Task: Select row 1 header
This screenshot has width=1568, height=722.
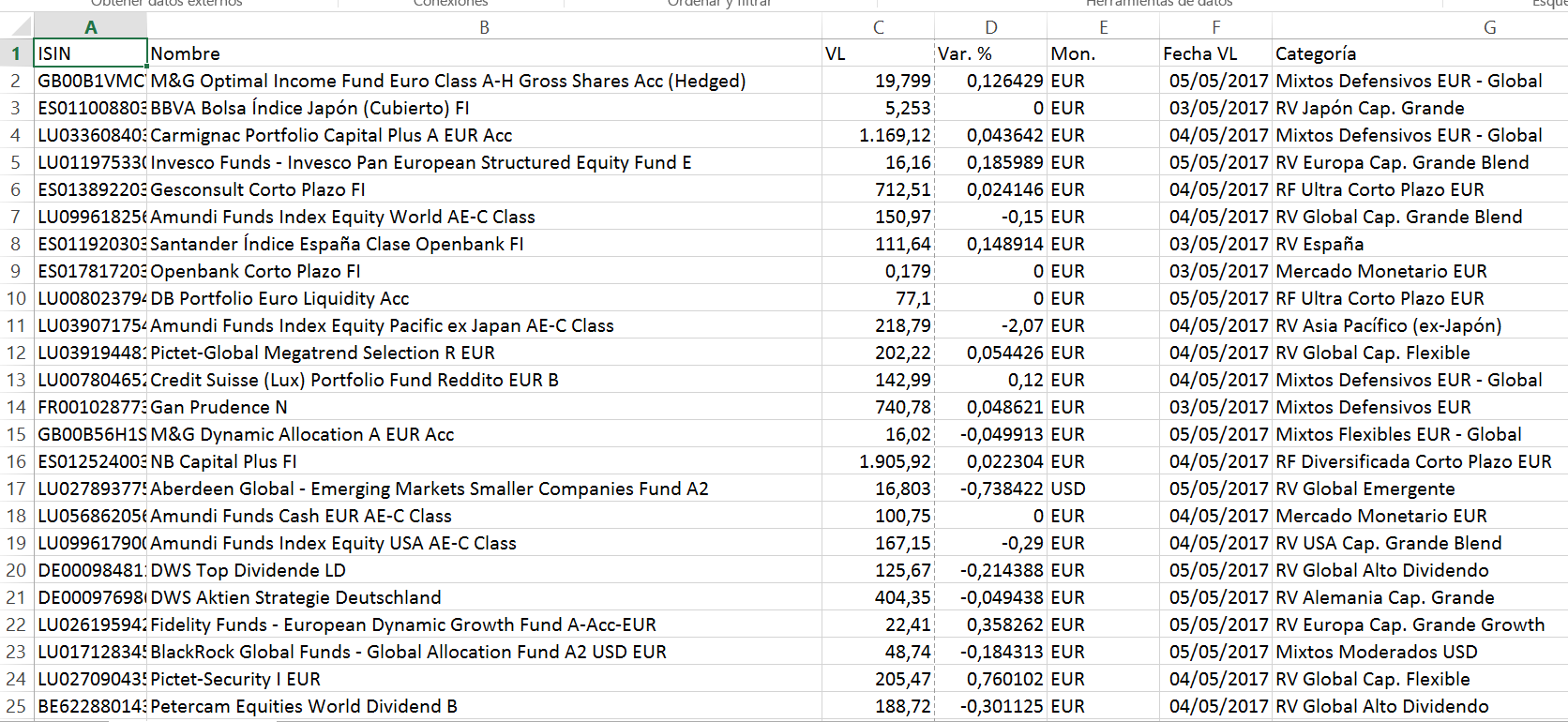Action: 16,53
